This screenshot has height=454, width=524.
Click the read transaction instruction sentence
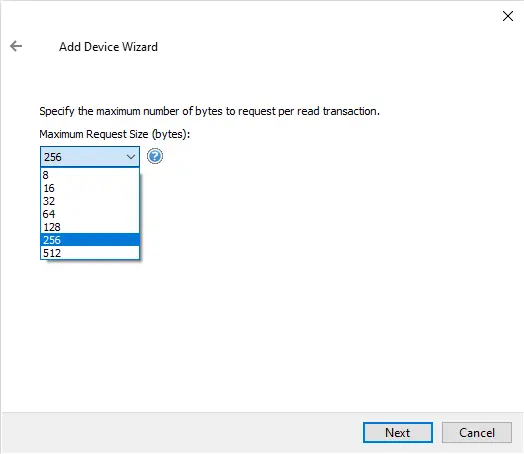210,111
